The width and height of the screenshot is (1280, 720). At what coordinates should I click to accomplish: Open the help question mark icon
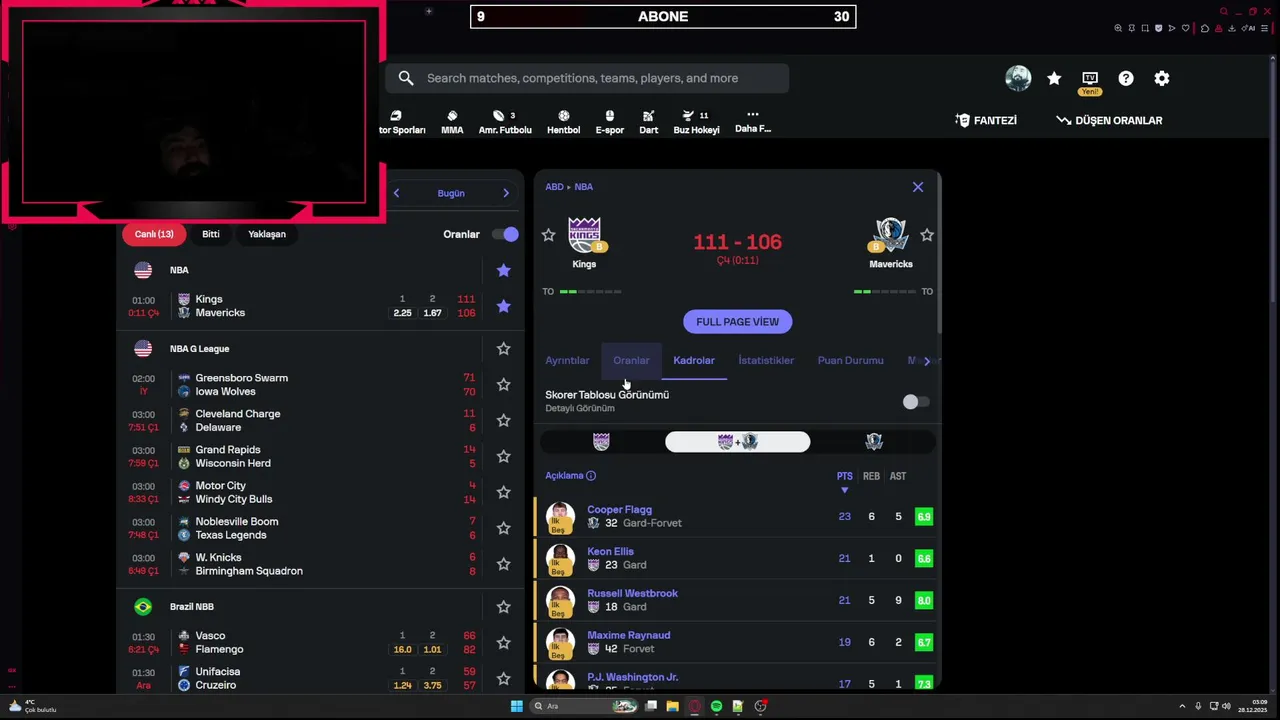click(x=1126, y=78)
